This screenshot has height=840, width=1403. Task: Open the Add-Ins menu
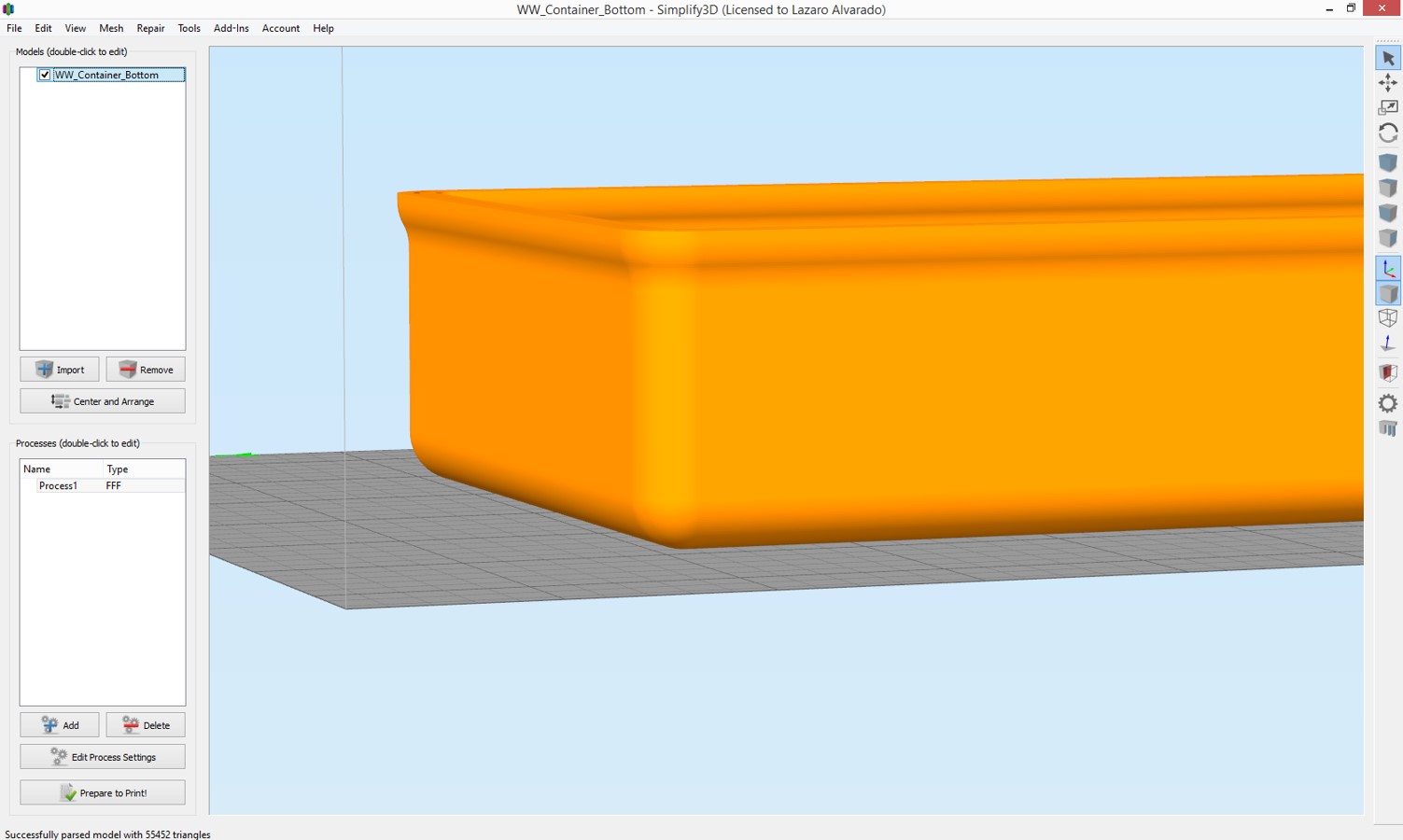(231, 28)
